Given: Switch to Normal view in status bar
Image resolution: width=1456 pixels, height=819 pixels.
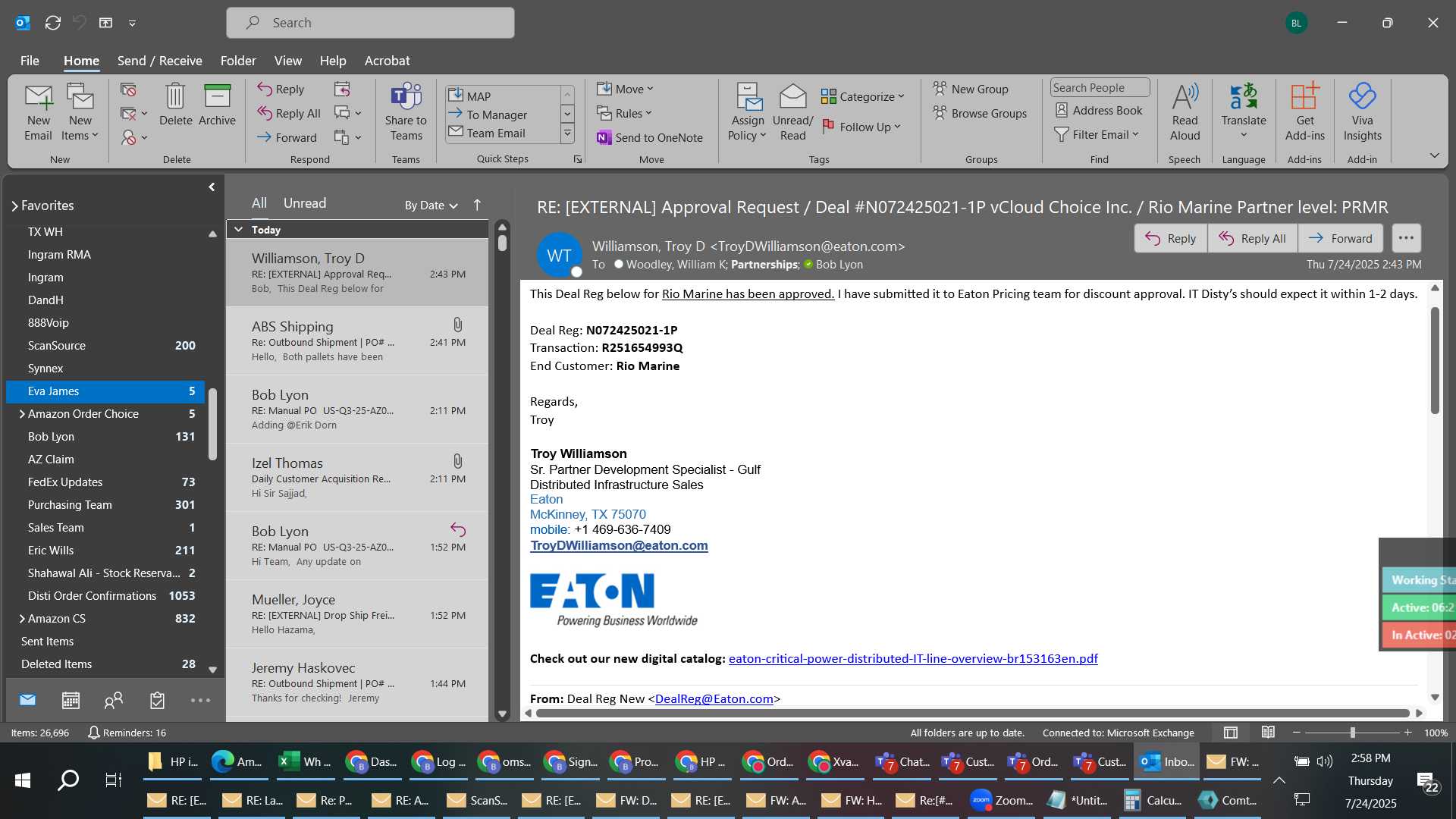Looking at the screenshot, I should click(x=1231, y=733).
